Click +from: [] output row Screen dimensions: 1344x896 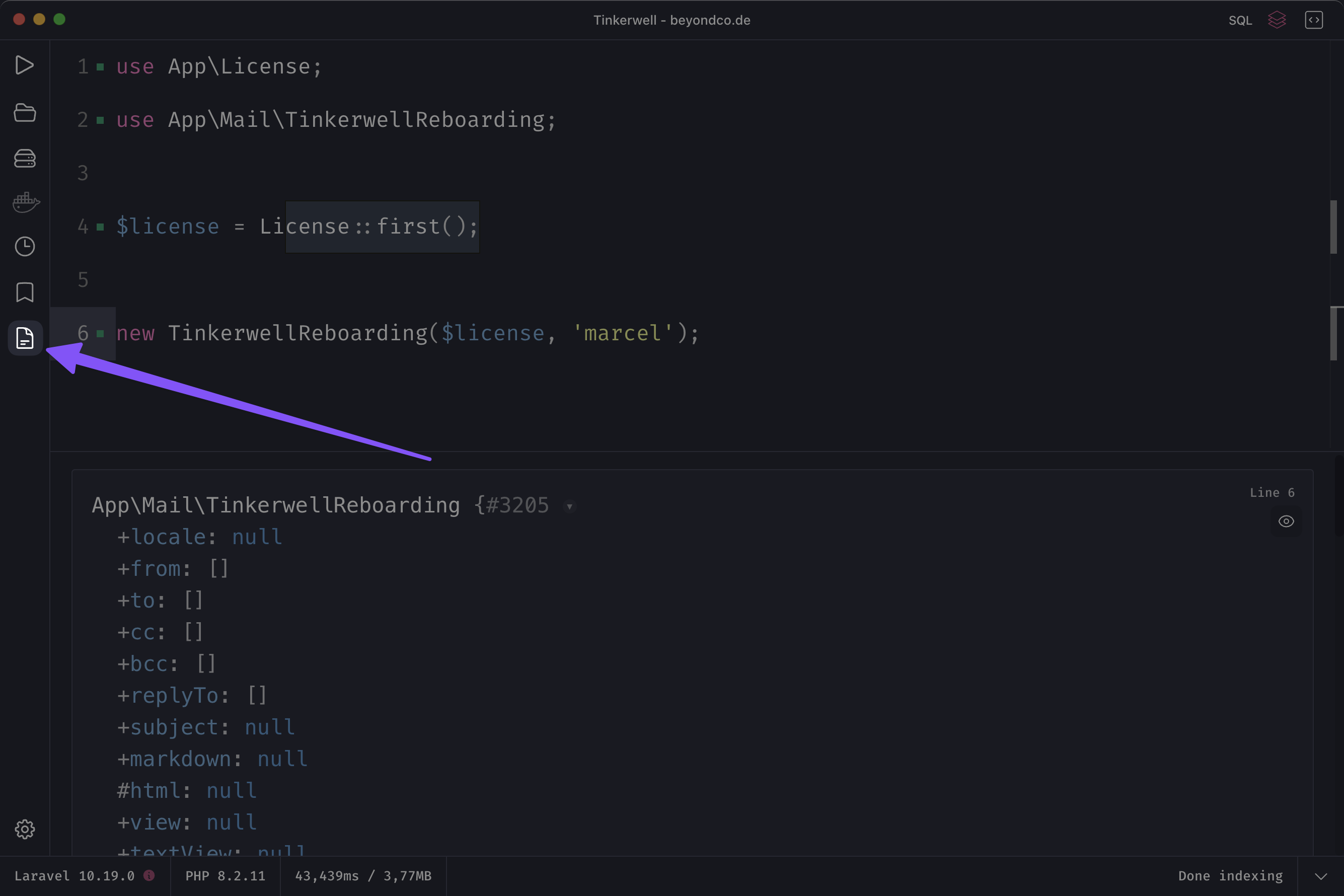coord(173,569)
